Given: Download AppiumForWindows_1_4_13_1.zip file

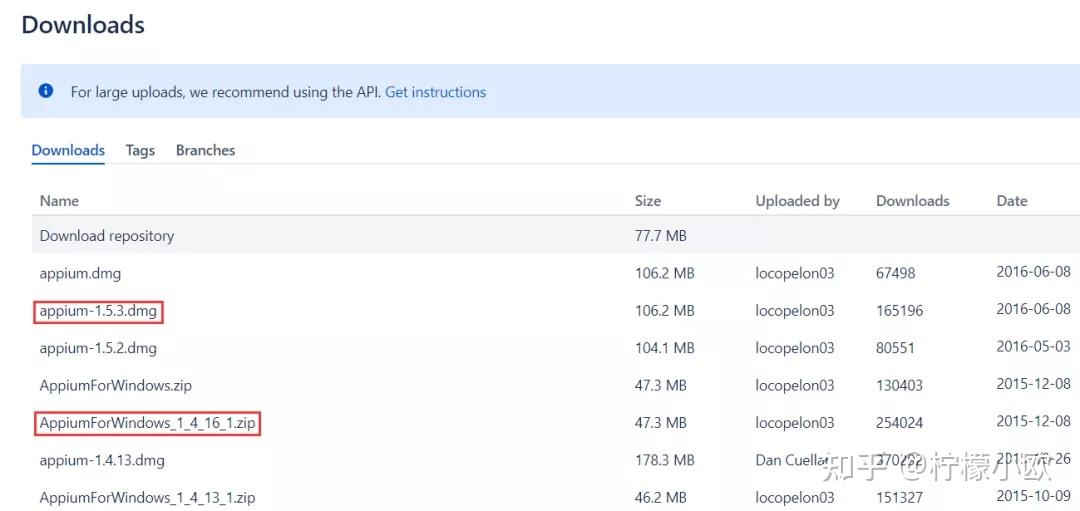Looking at the screenshot, I should coord(147,497).
